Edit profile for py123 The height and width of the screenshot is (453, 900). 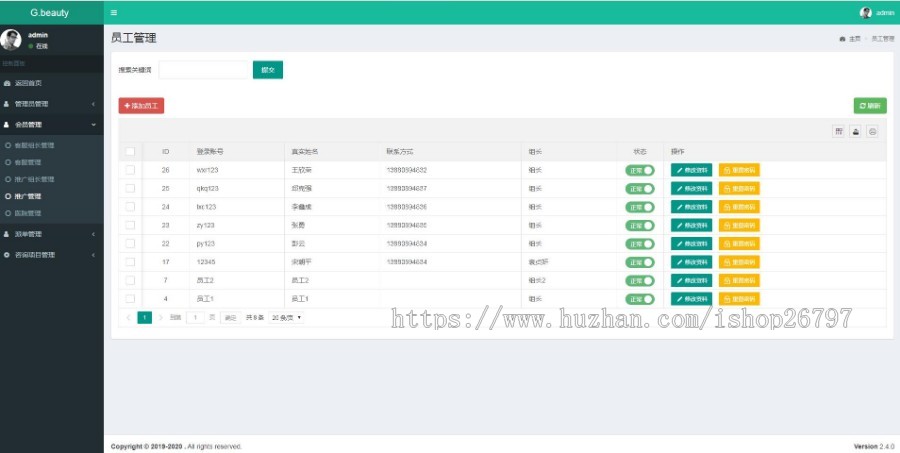(692, 243)
